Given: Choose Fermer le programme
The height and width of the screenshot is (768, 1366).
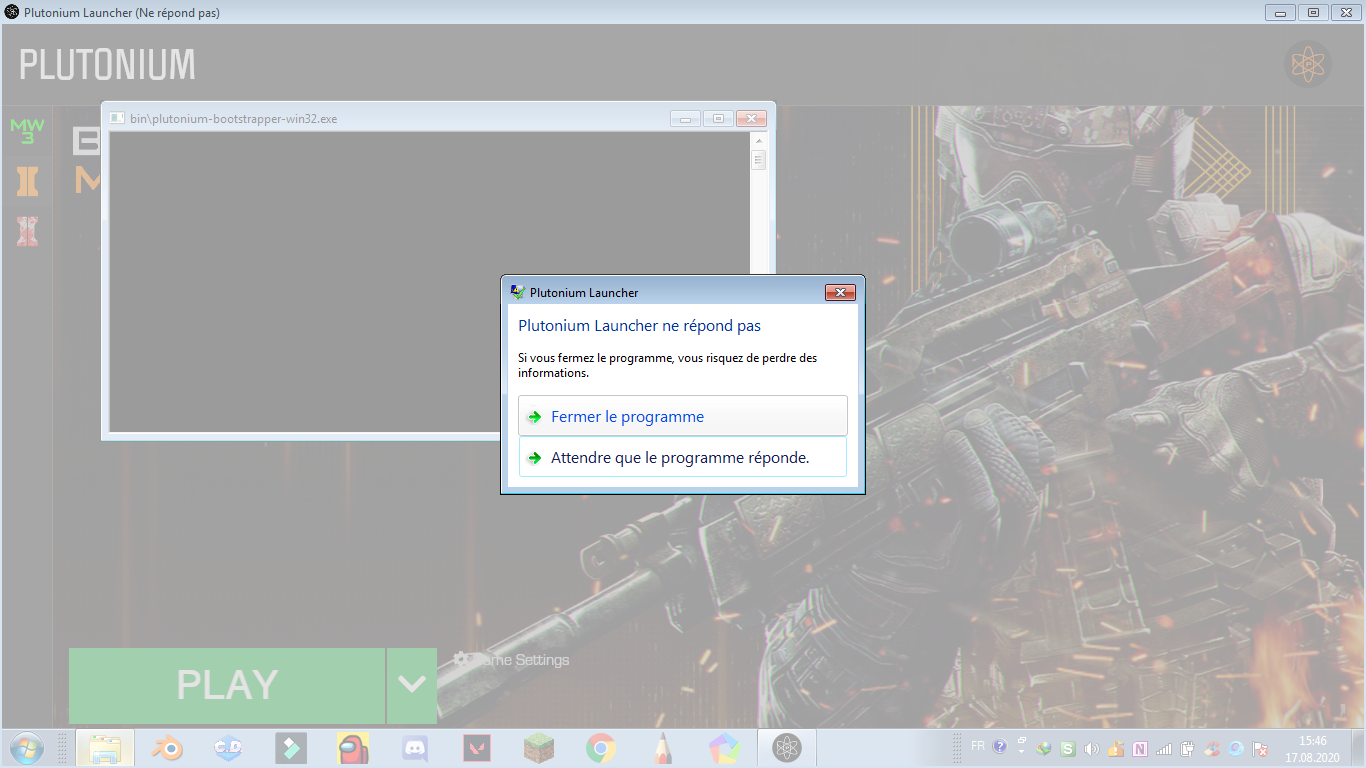Looking at the screenshot, I should click(683, 416).
